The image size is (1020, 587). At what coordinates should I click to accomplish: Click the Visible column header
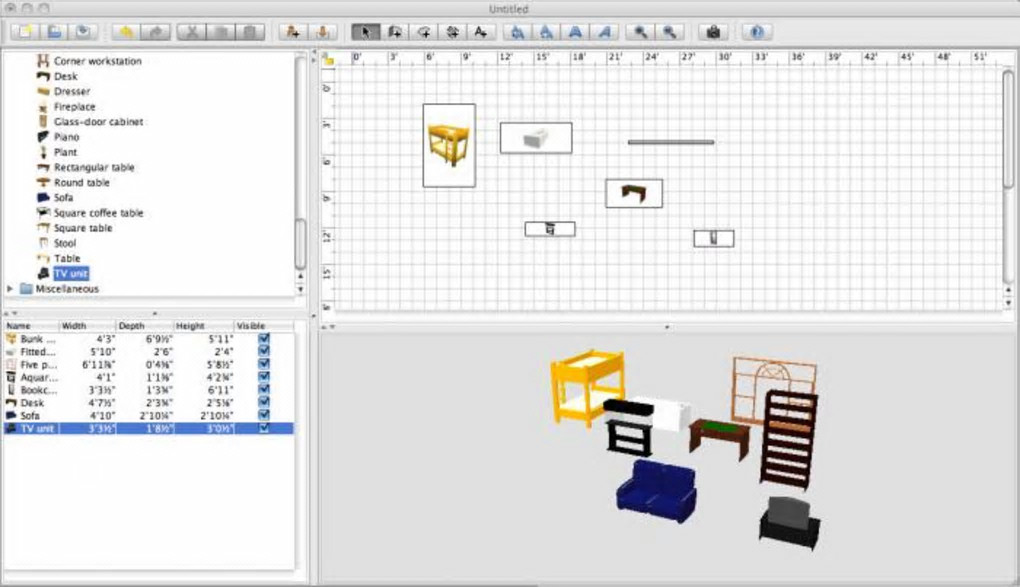[263, 325]
